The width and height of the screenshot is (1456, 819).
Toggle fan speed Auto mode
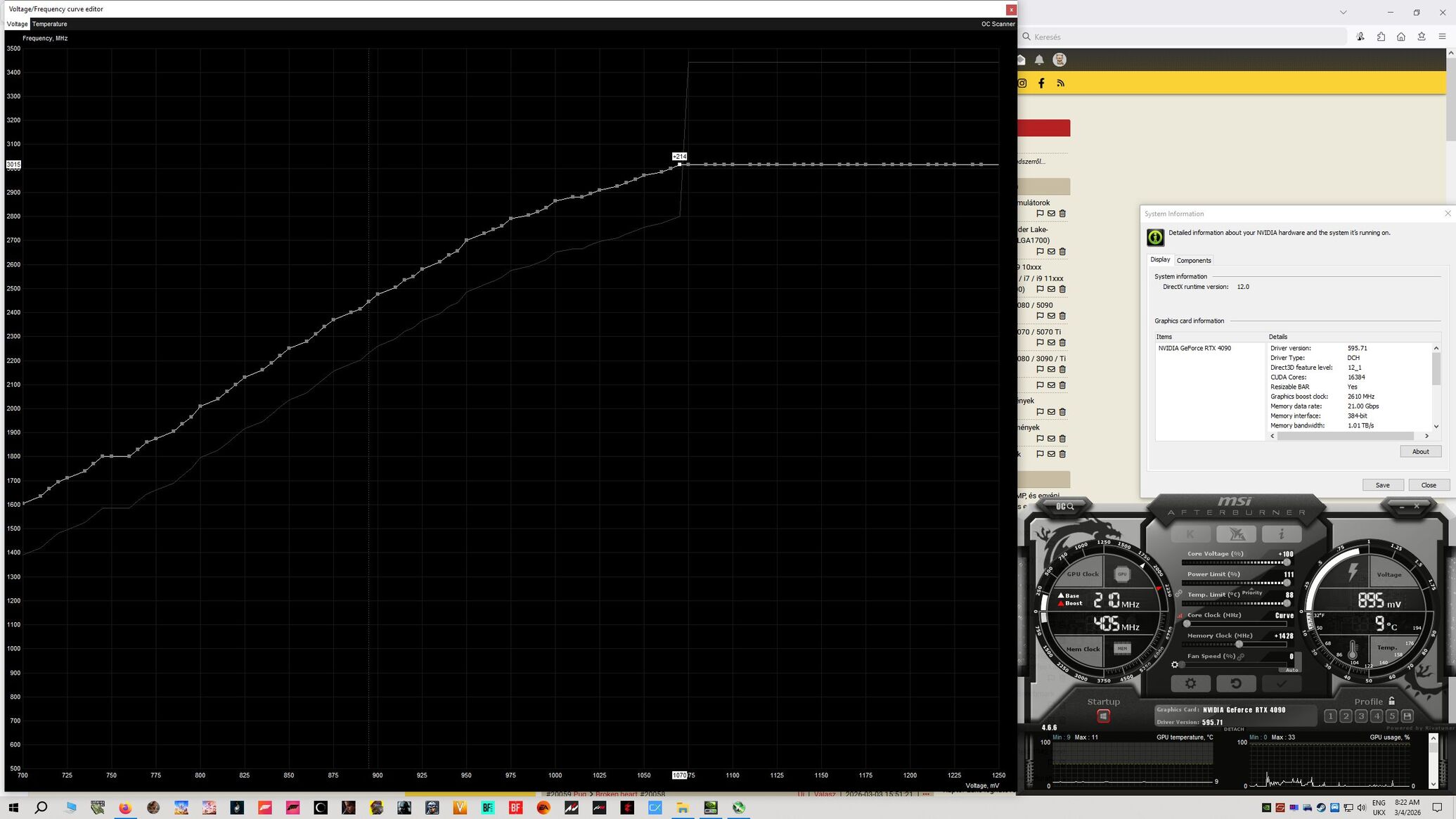coord(1291,669)
